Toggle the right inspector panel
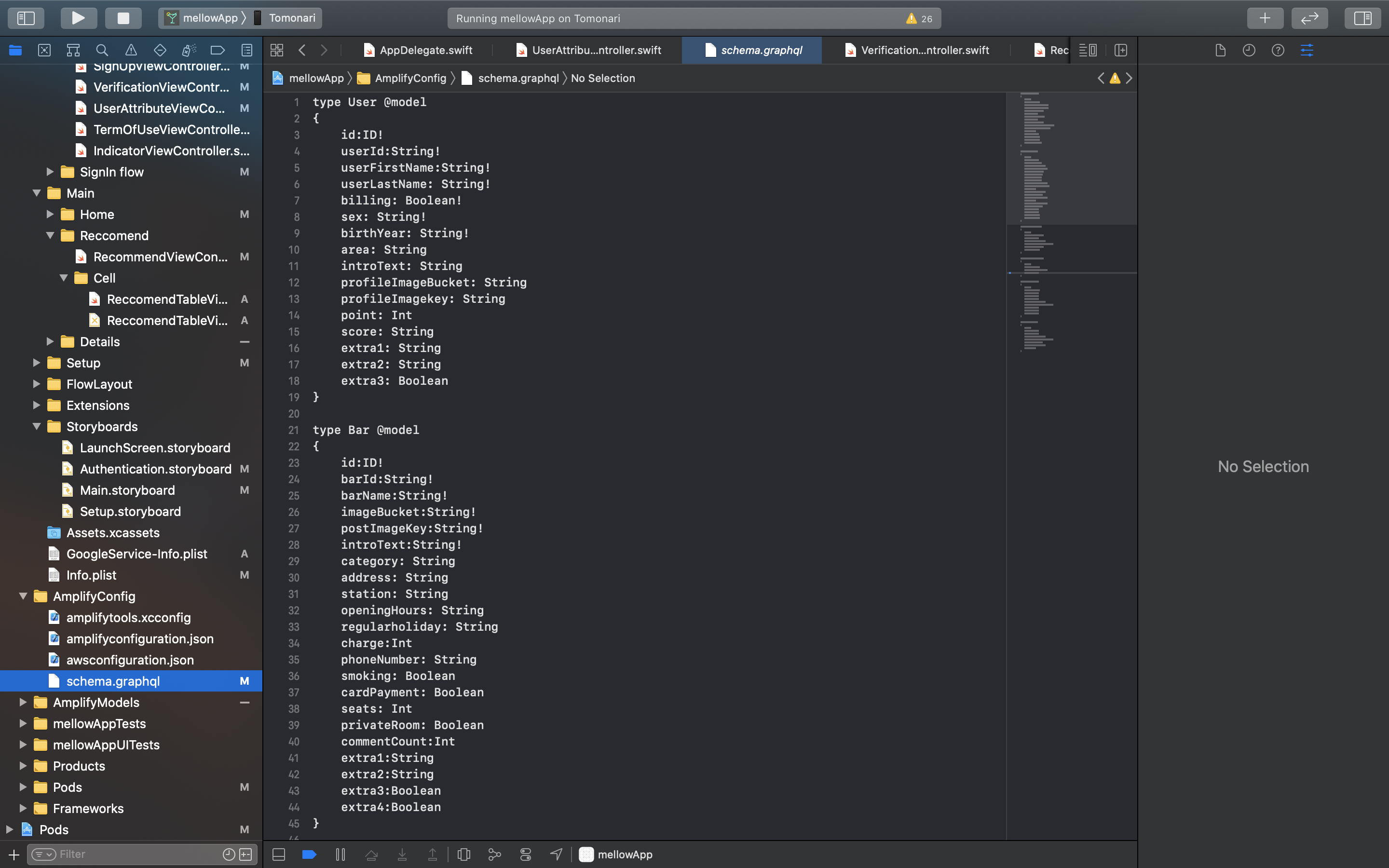Viewport: 1389px width, 868px height. point(1362,18)
